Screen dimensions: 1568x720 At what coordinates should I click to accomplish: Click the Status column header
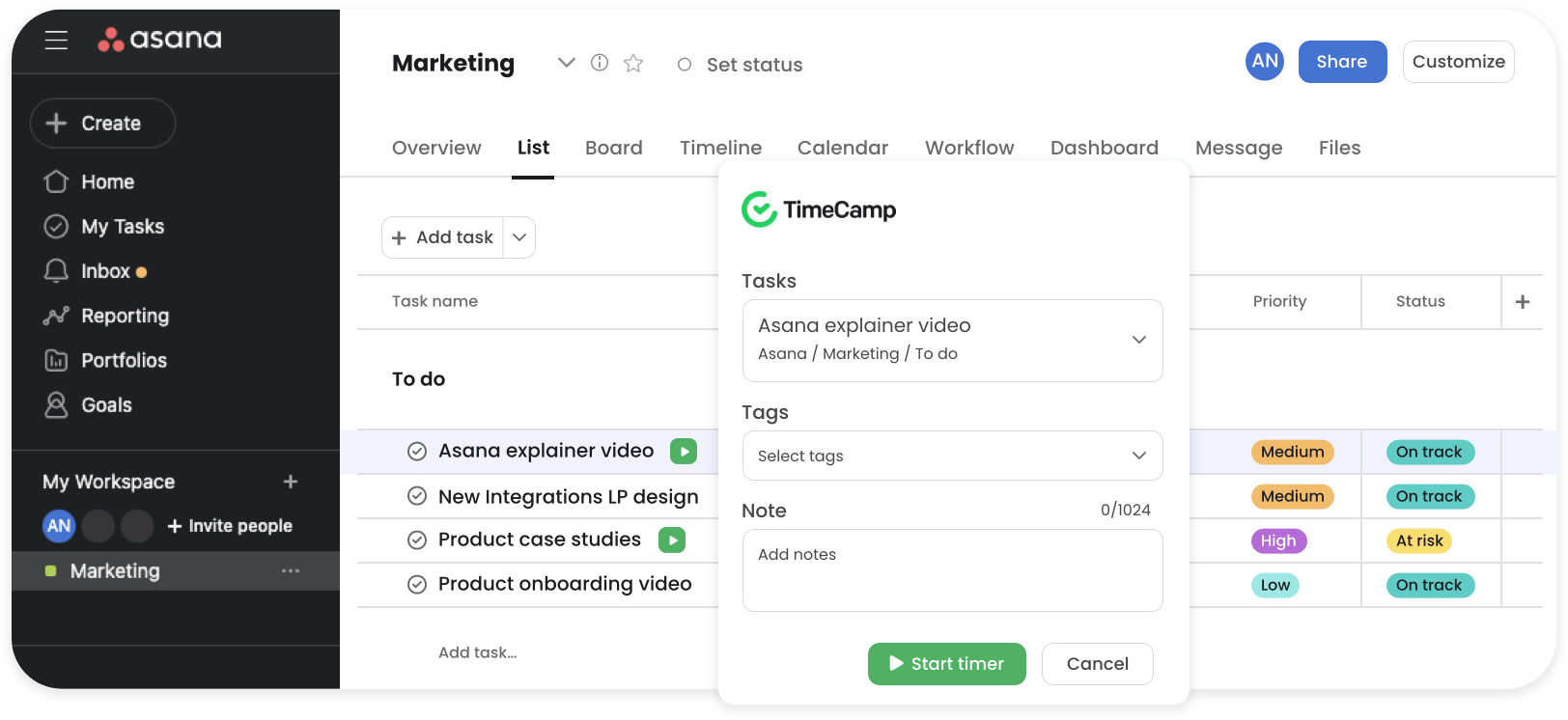pos(1420,301)
